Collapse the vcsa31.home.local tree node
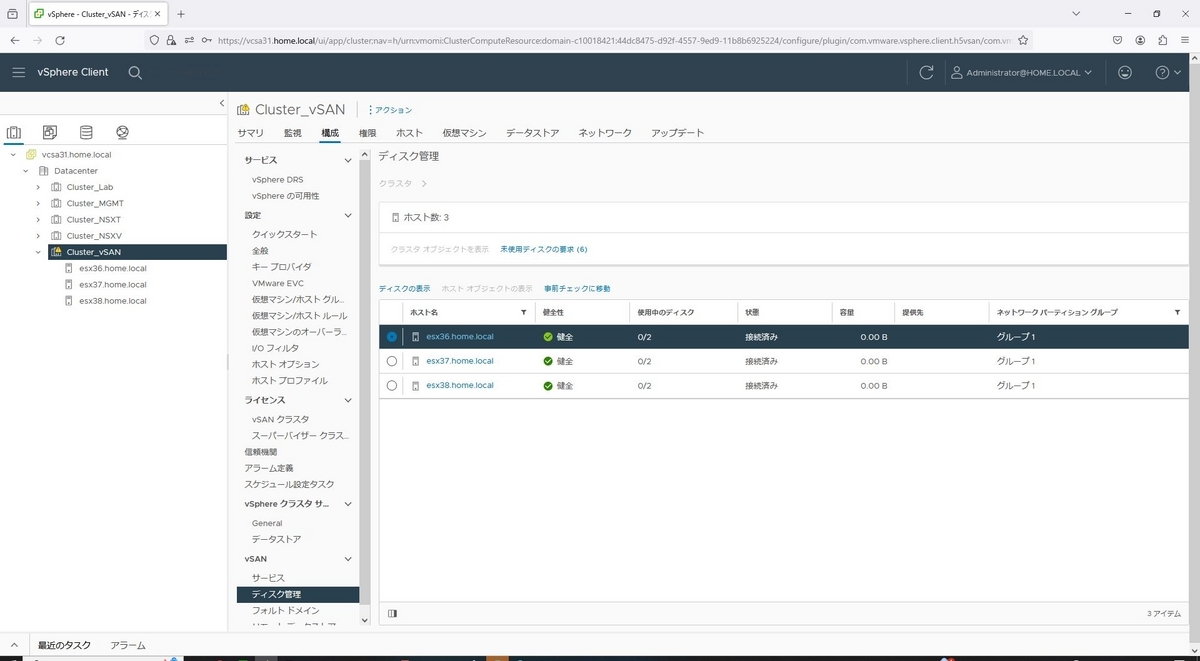Viewport: 1200px width, 661px height. tap(13, 155)
